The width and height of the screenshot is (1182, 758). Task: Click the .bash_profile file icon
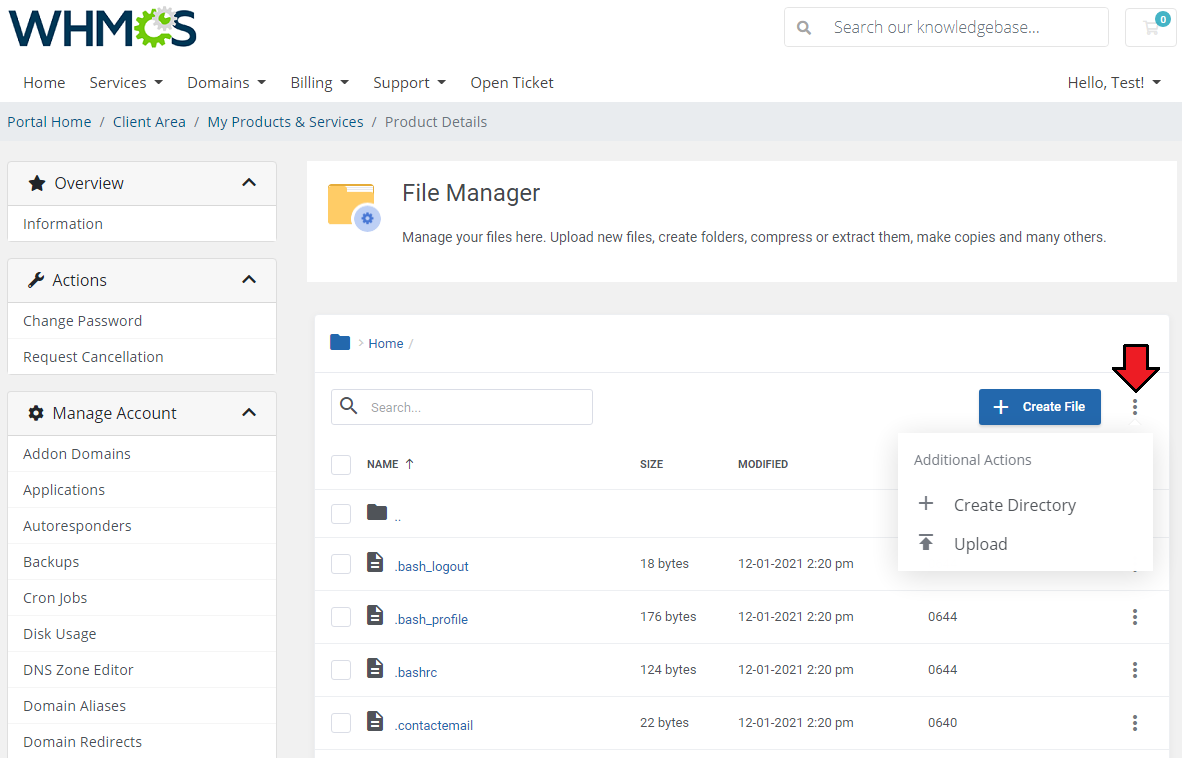375,615
